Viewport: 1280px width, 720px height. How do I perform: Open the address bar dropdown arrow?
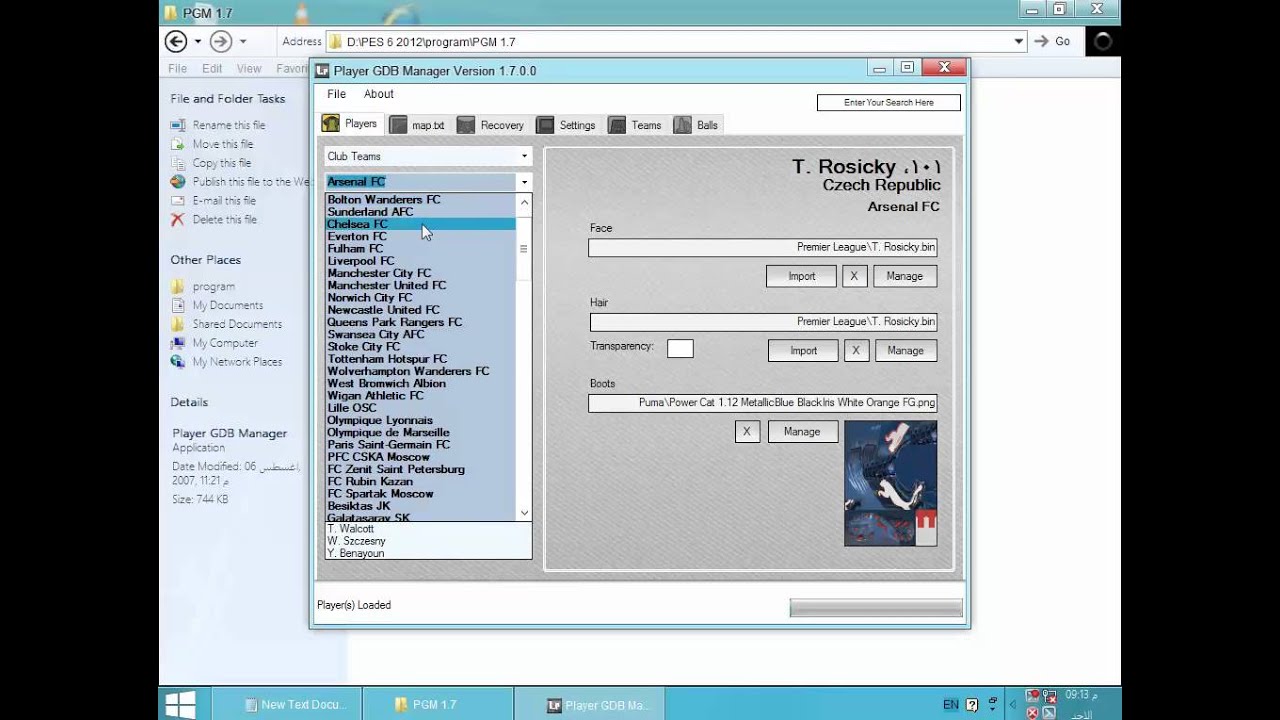pyautogui.click(x=1019, y=41)
